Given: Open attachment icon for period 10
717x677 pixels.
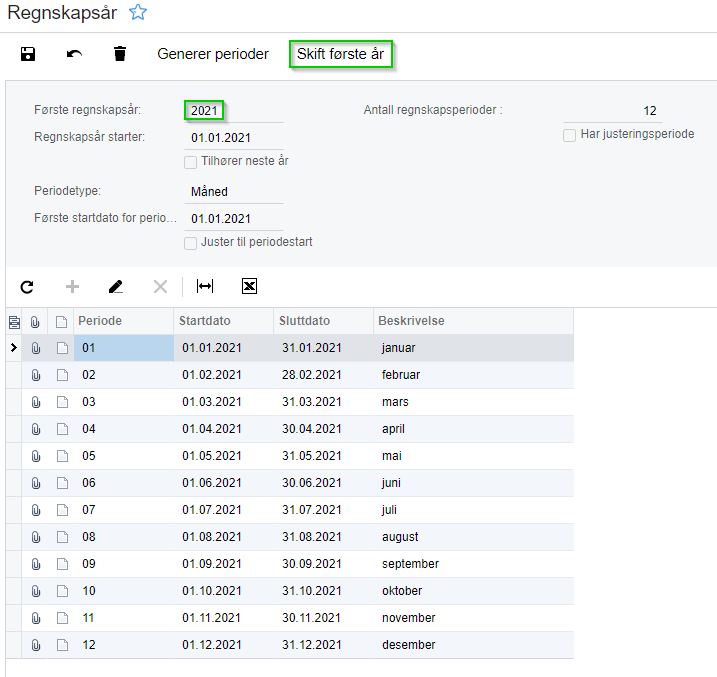Looking at the screenshot, I should pos(36,591).
